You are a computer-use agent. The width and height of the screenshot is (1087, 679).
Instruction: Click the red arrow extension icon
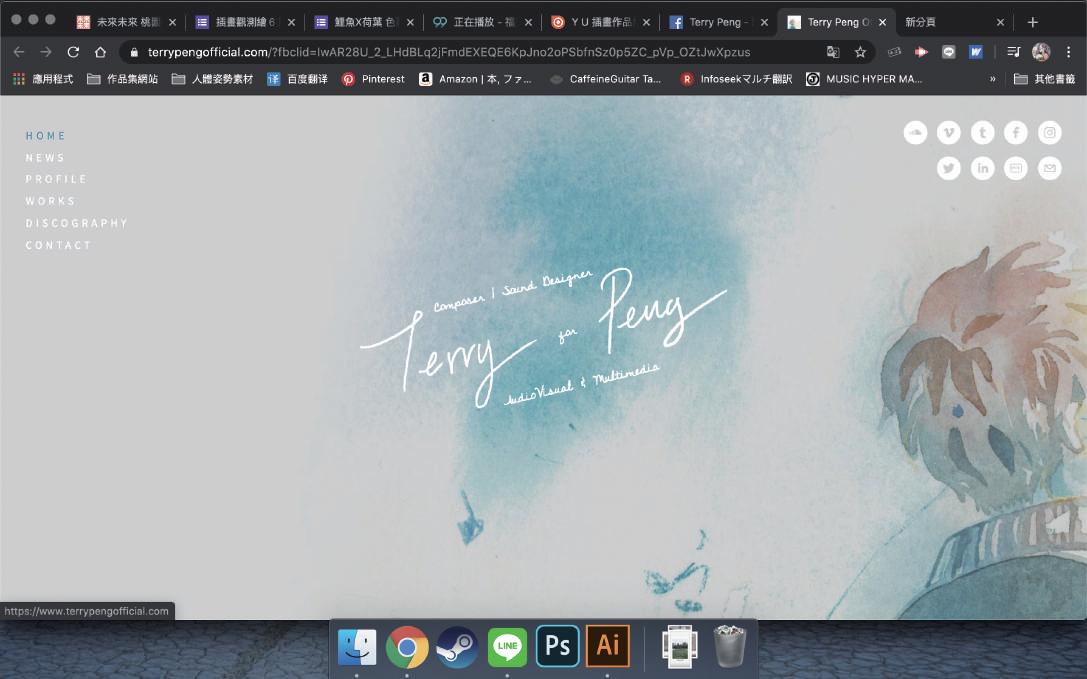click(x=921, y=52)
